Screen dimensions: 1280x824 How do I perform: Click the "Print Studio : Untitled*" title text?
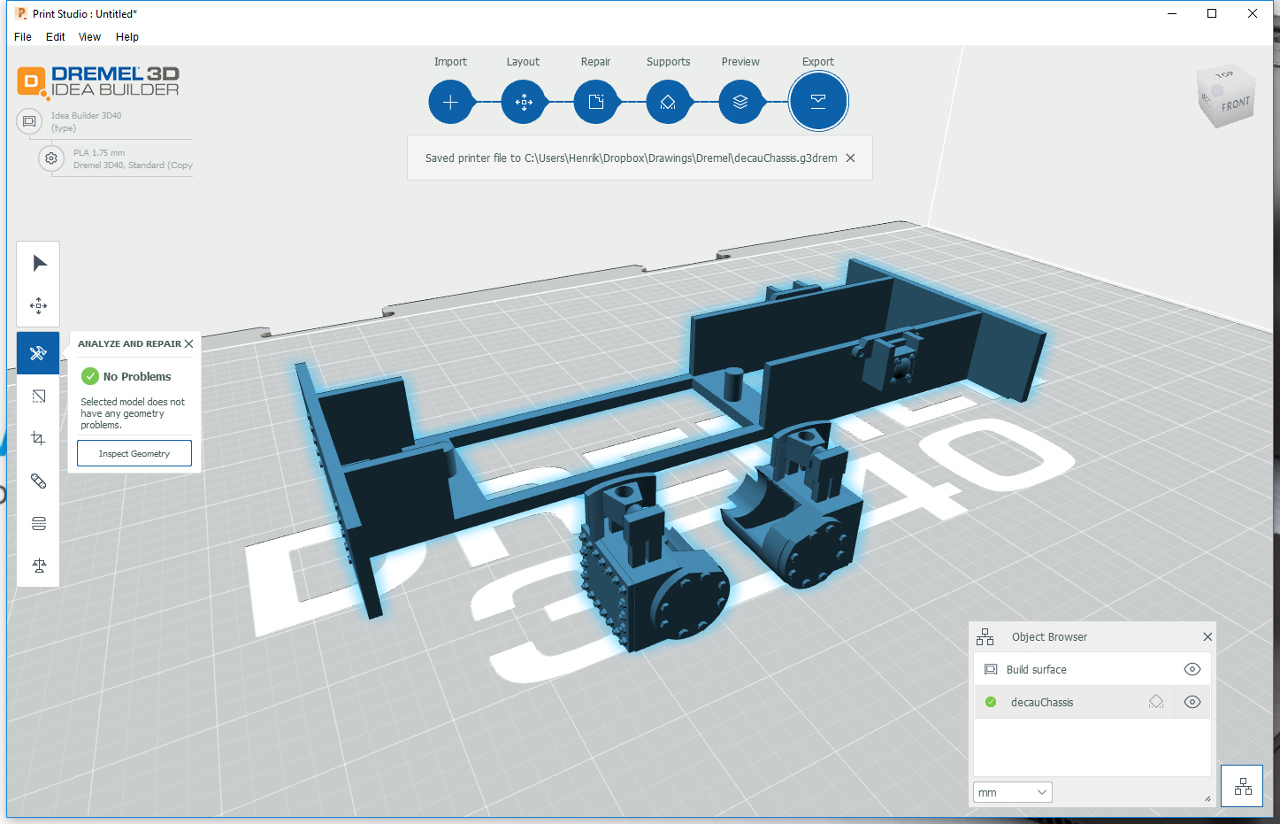84,14
